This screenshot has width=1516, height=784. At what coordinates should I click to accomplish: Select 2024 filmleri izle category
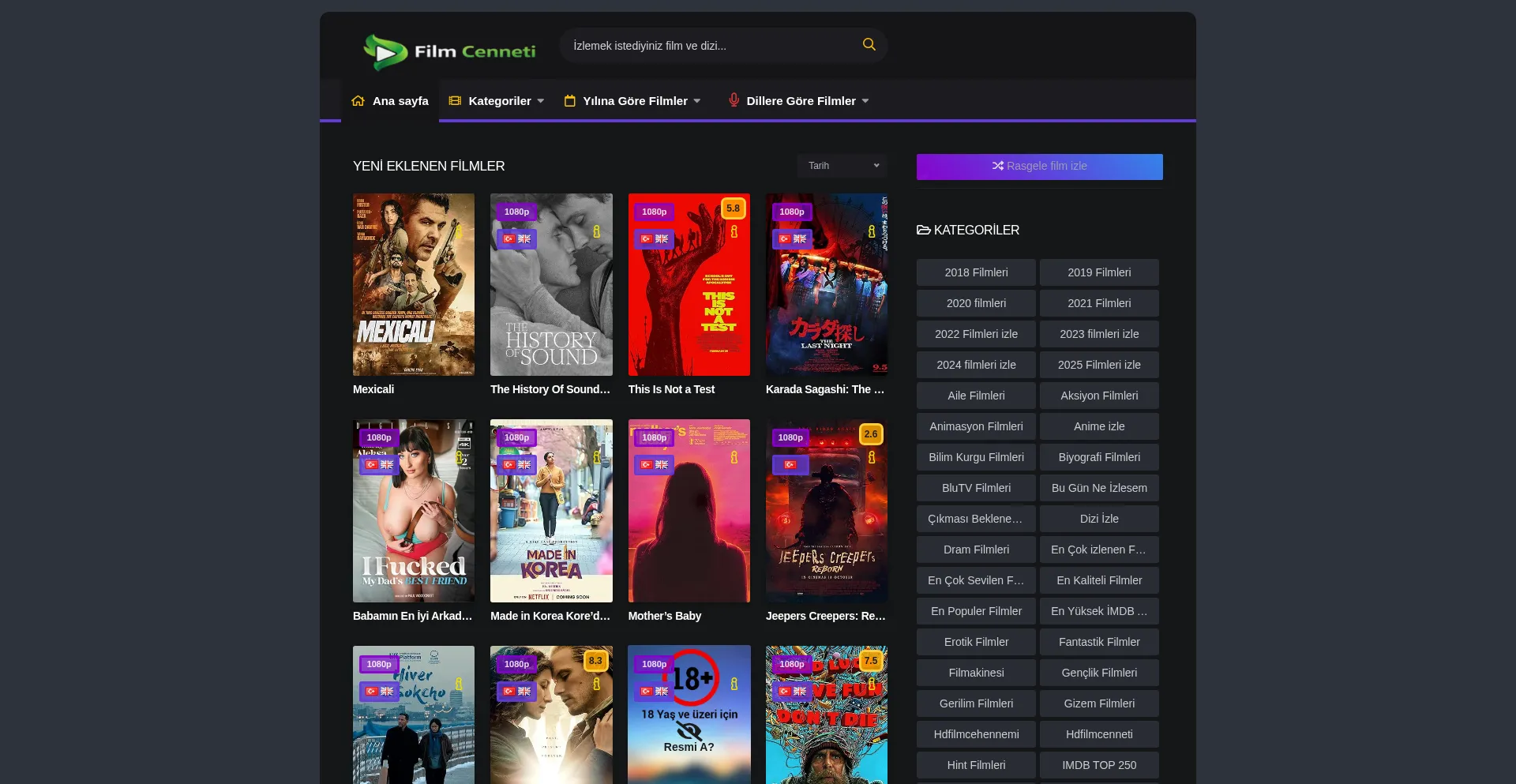(976, 365)
